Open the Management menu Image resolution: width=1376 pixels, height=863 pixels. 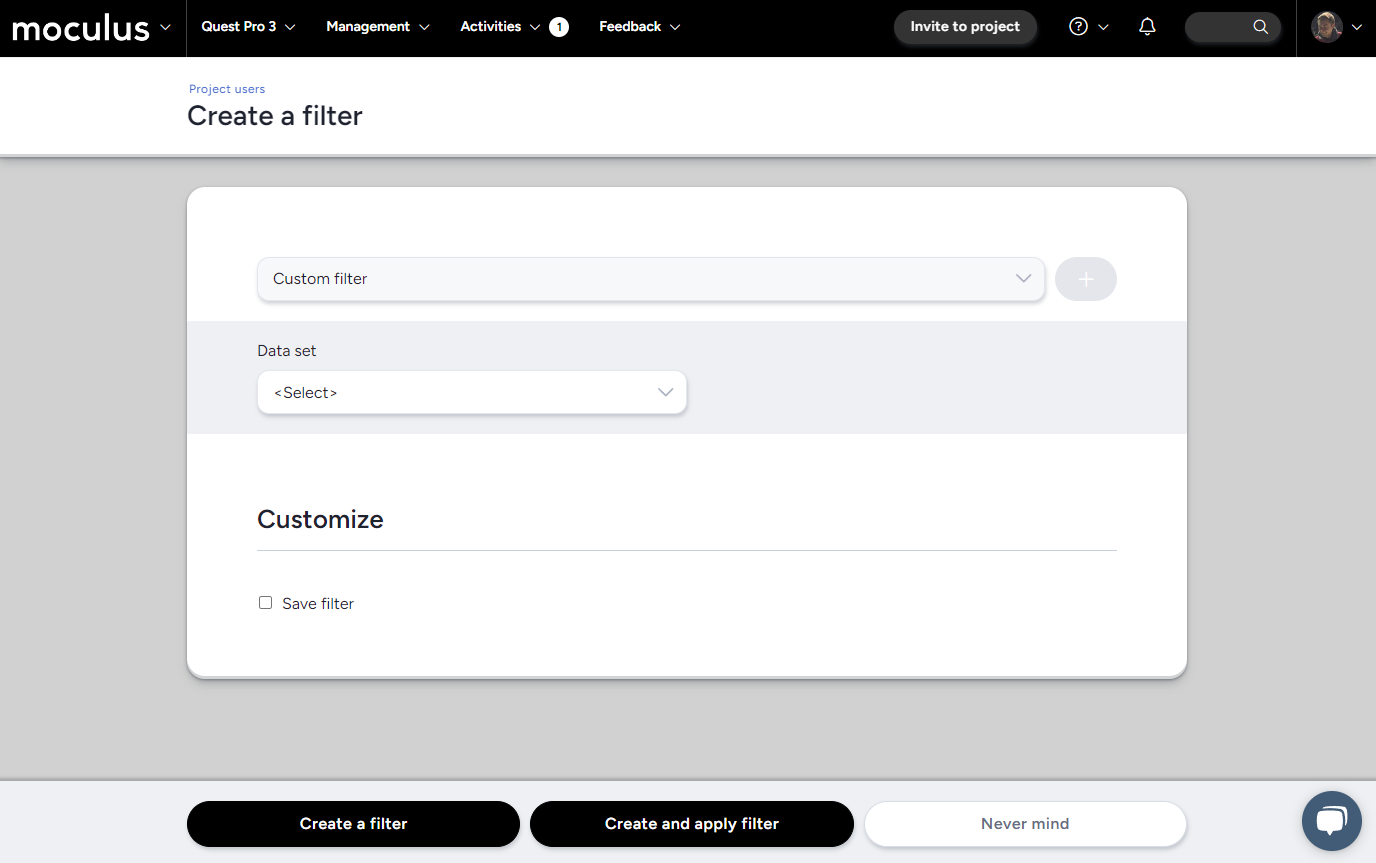click(x=377, y=27)
